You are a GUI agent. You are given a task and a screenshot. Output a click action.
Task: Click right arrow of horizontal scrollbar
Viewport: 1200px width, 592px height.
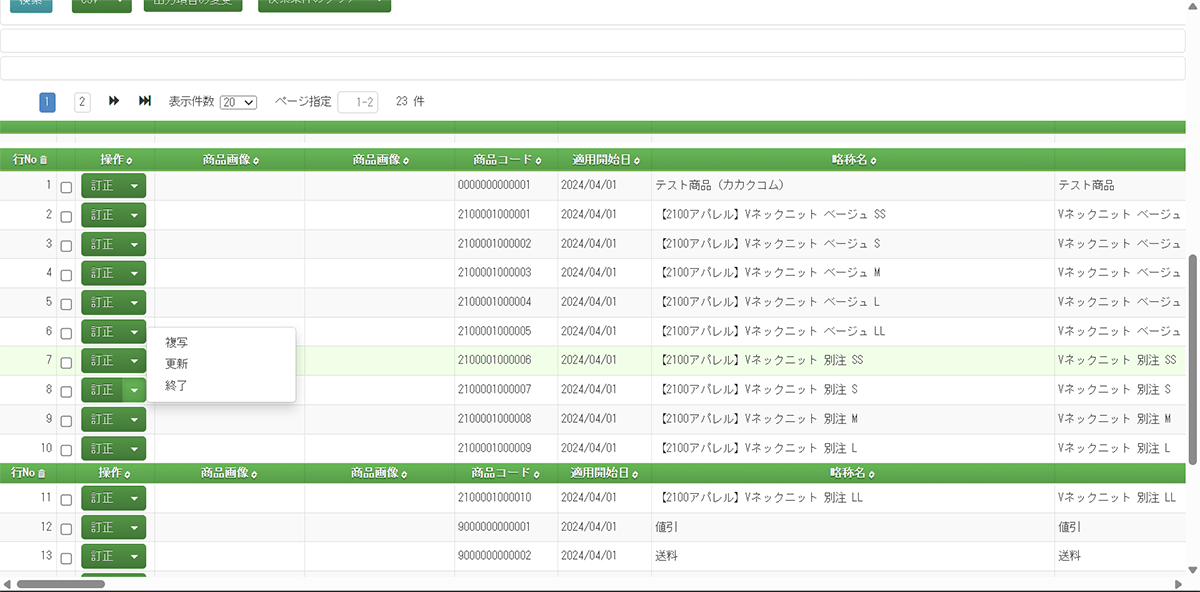(1176, 584)
